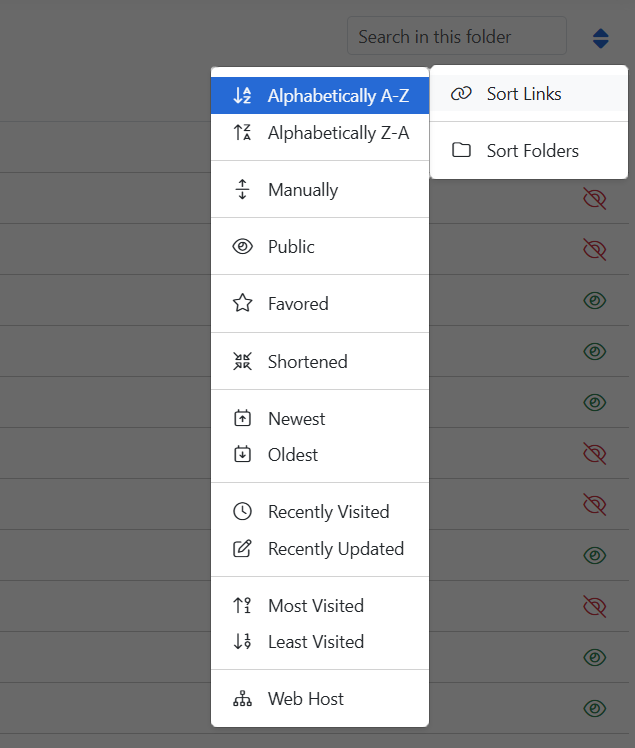
Task: Click the Favored star icon
Action: tap(242, 303)
